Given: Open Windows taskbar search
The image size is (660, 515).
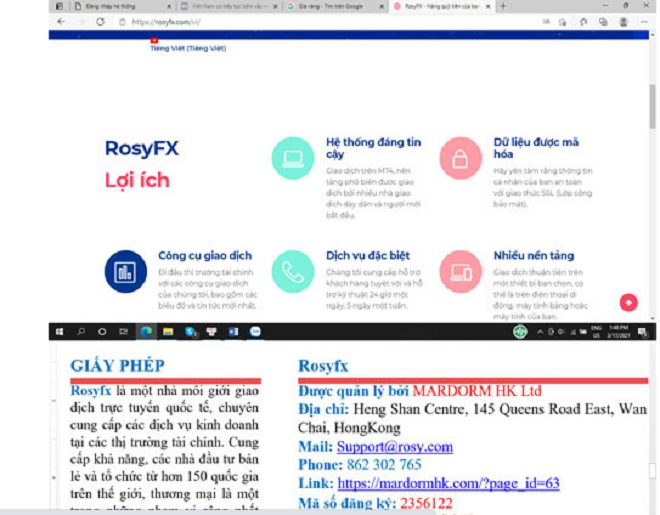Looking at the screenshot, I should (81, 332).
